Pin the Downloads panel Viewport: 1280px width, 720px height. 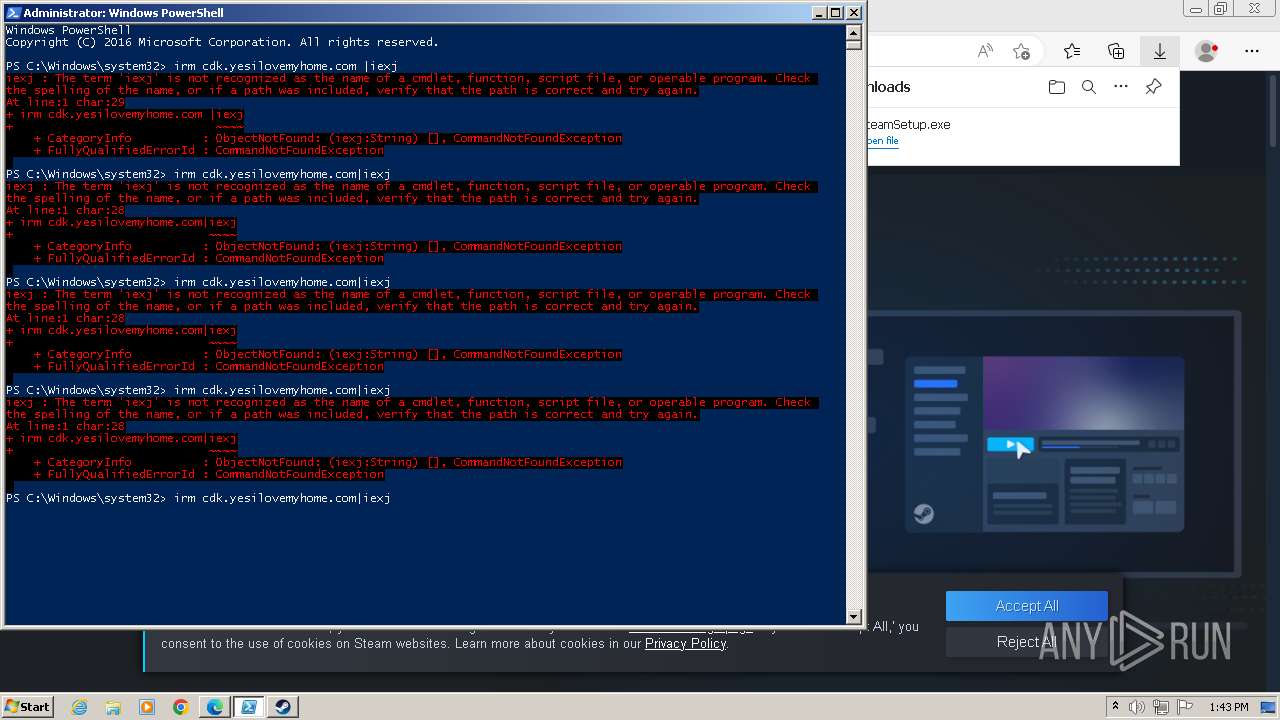pyautogui.click(x=1153, y=87)
